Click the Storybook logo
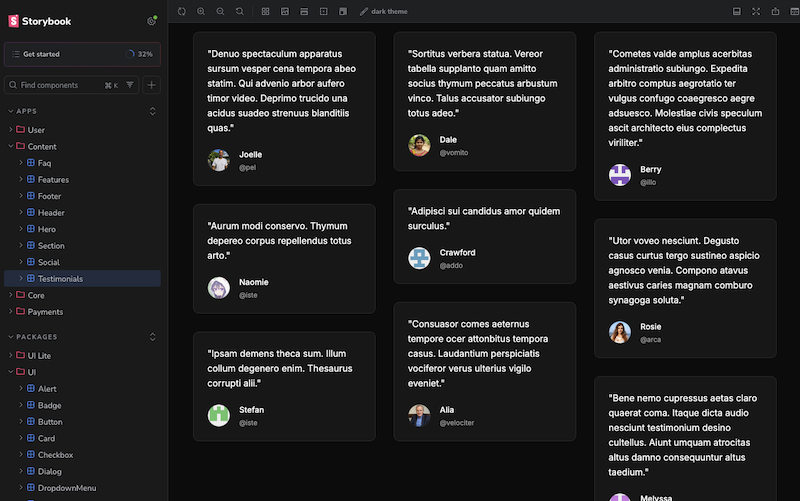Screen dimensions: 800x501 click(40, 21)
